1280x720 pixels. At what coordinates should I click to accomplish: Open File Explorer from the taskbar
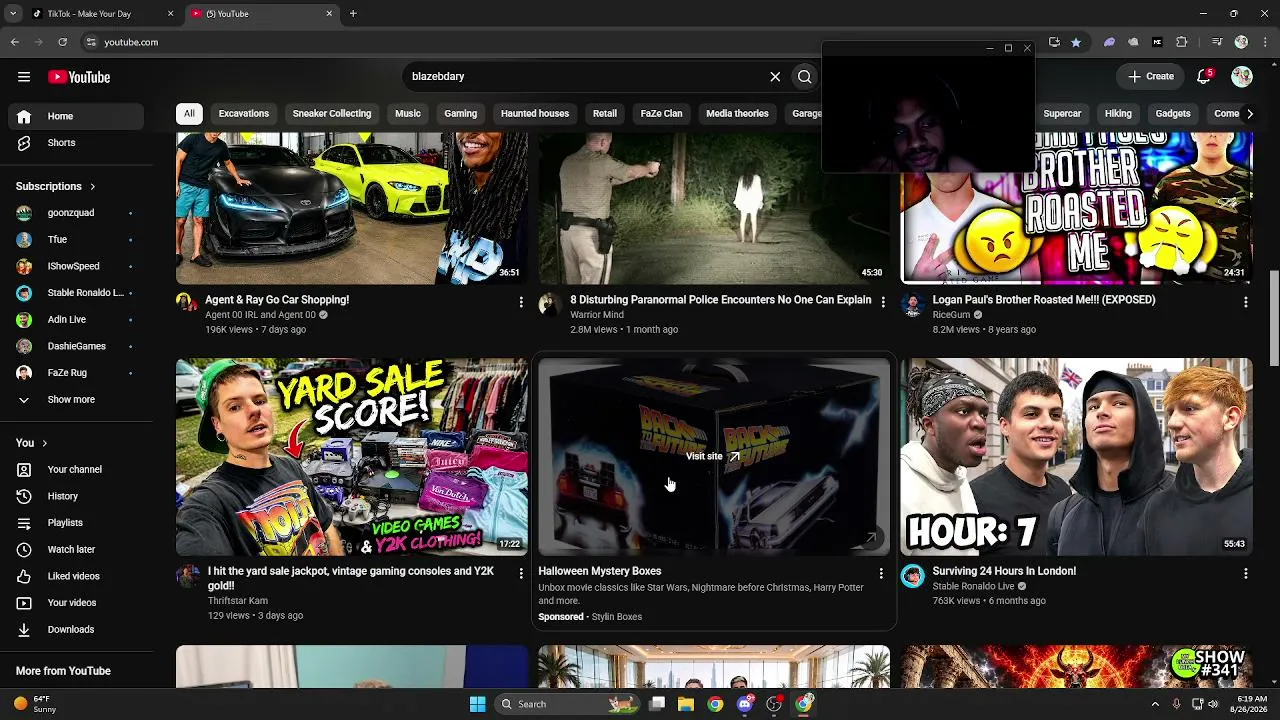[x=686, y=704]
